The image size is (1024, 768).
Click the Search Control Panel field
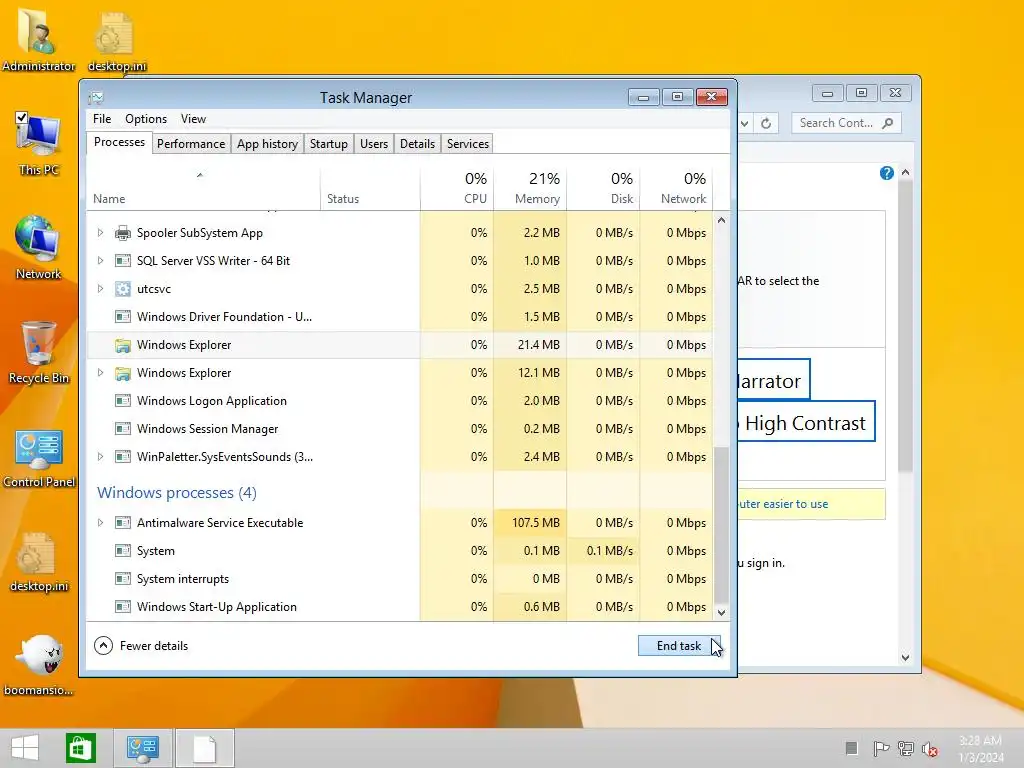(846, 123)
